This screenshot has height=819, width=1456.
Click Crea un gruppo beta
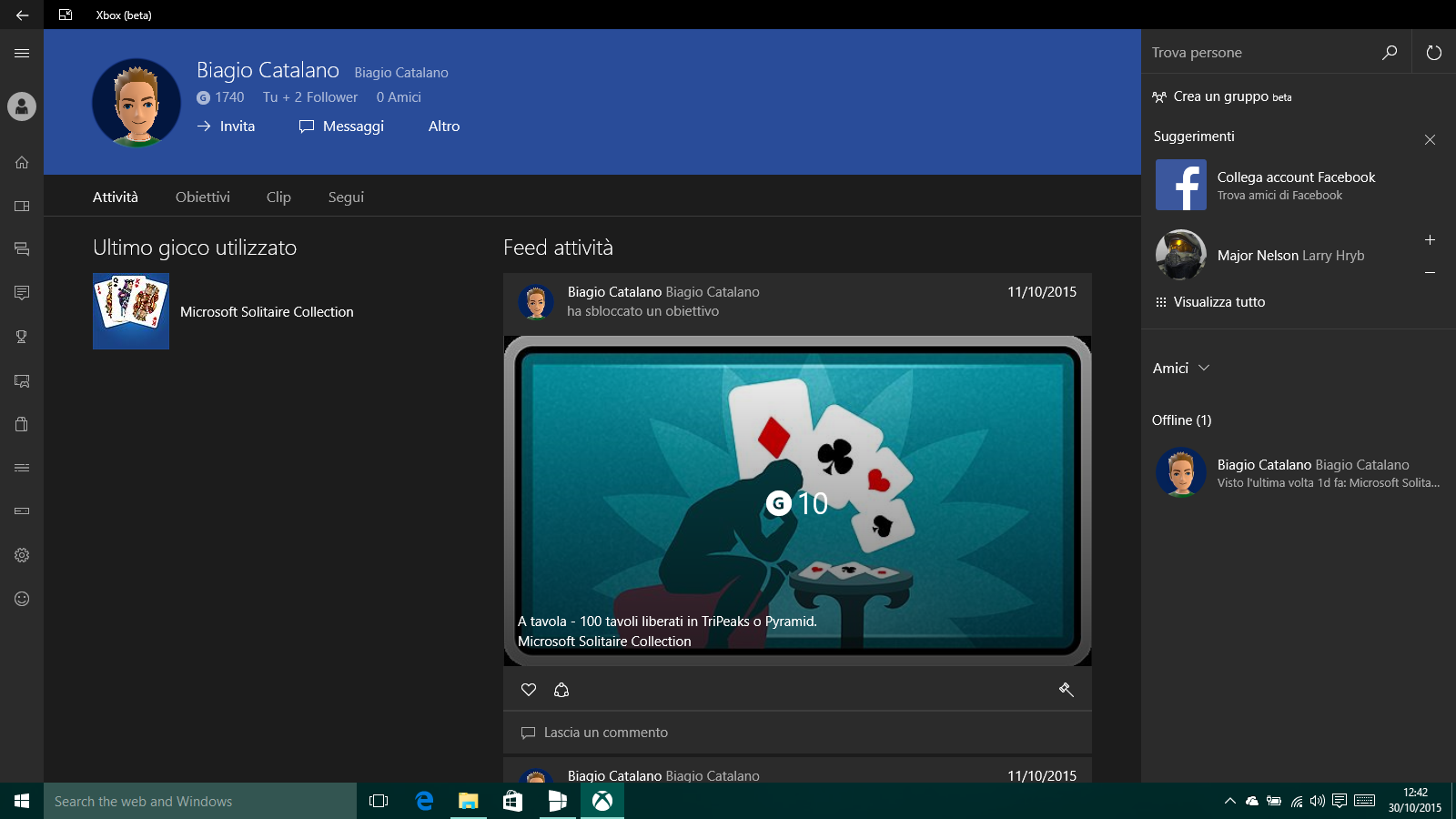click(1221, 96)
